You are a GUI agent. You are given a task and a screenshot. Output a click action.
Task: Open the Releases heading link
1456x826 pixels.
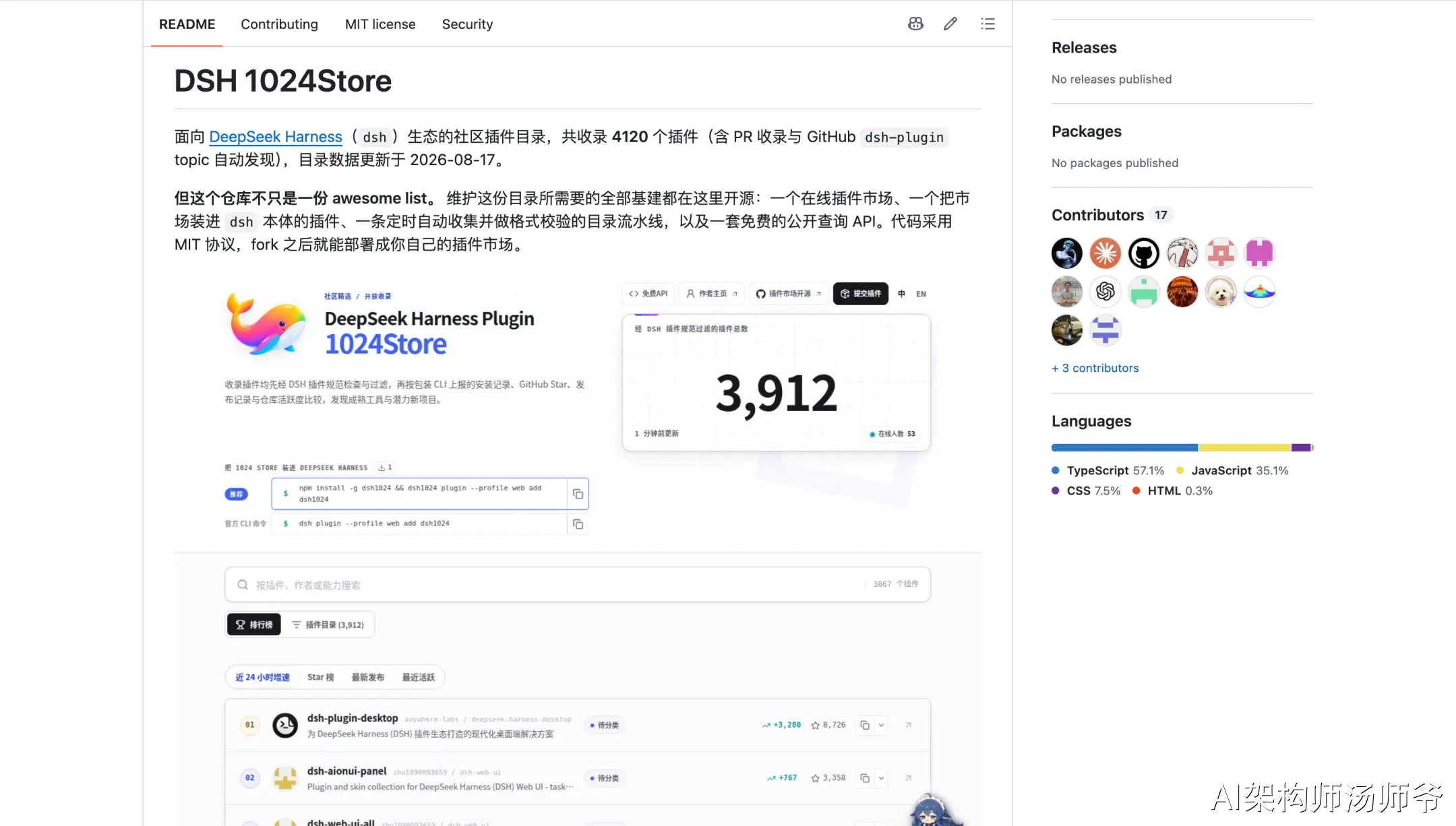click(x=1084, y=48)
